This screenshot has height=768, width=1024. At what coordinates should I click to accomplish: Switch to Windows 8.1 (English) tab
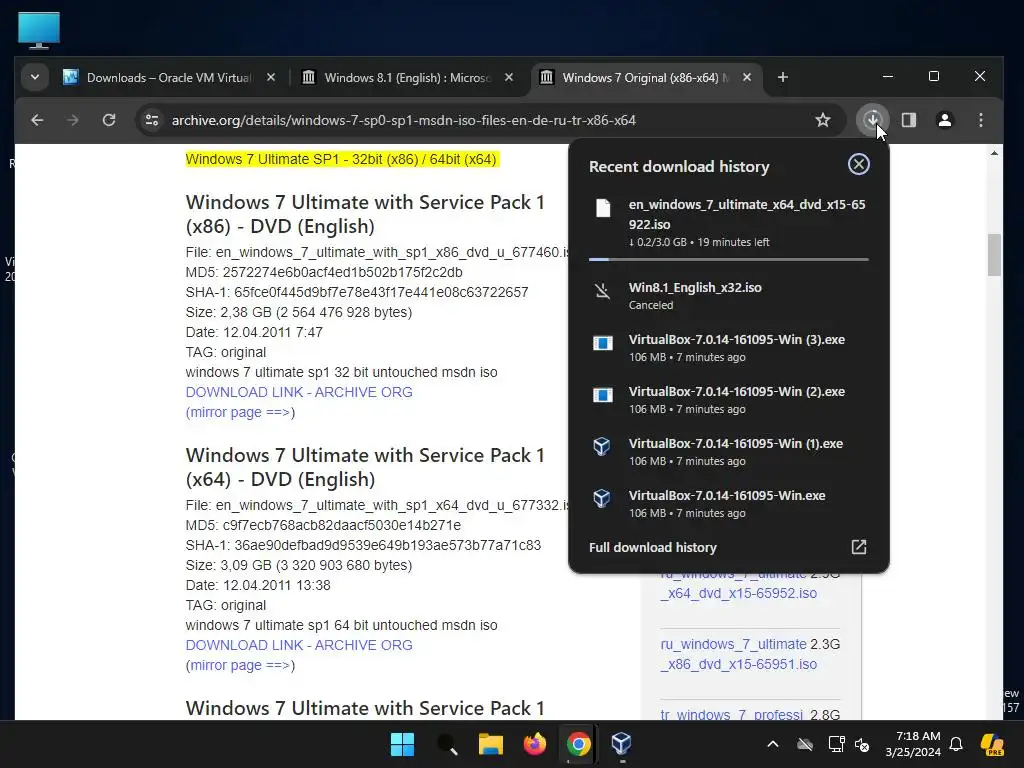406,78
